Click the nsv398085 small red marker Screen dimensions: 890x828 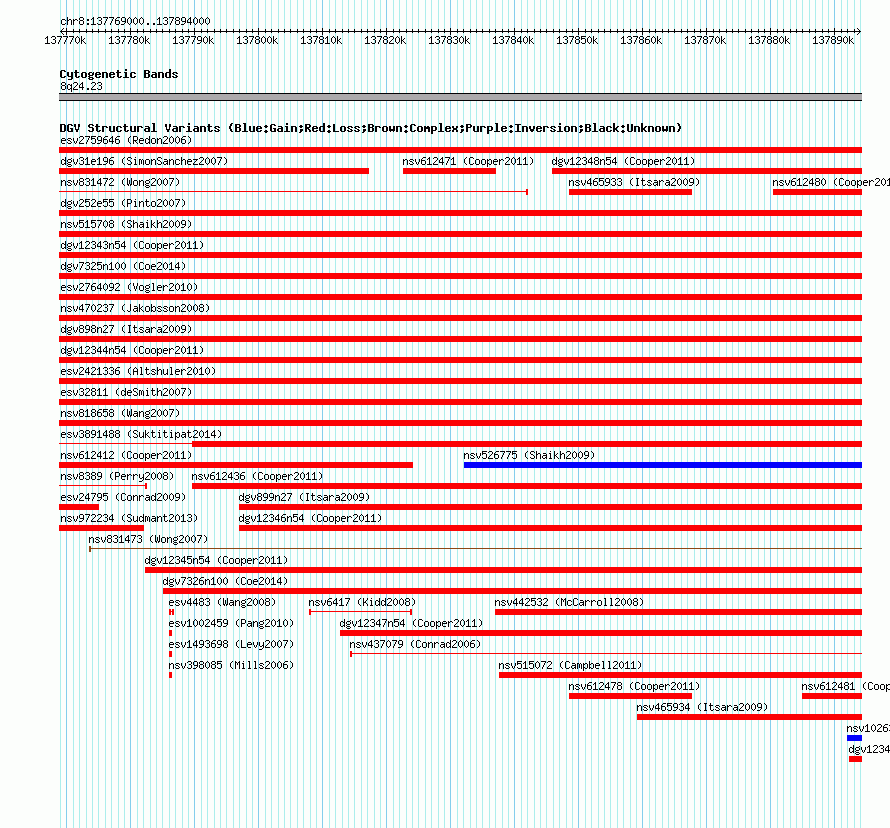click(x=170, y=675)
